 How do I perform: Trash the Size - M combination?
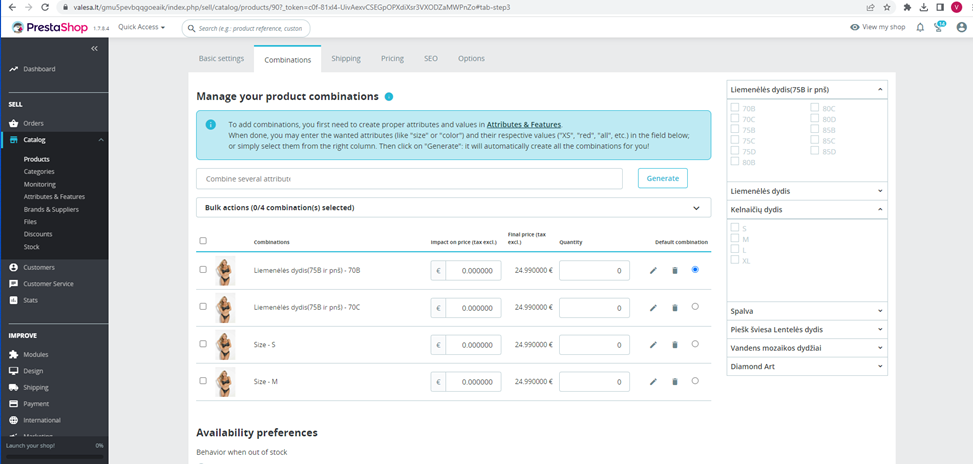click(x=674, y=381)
